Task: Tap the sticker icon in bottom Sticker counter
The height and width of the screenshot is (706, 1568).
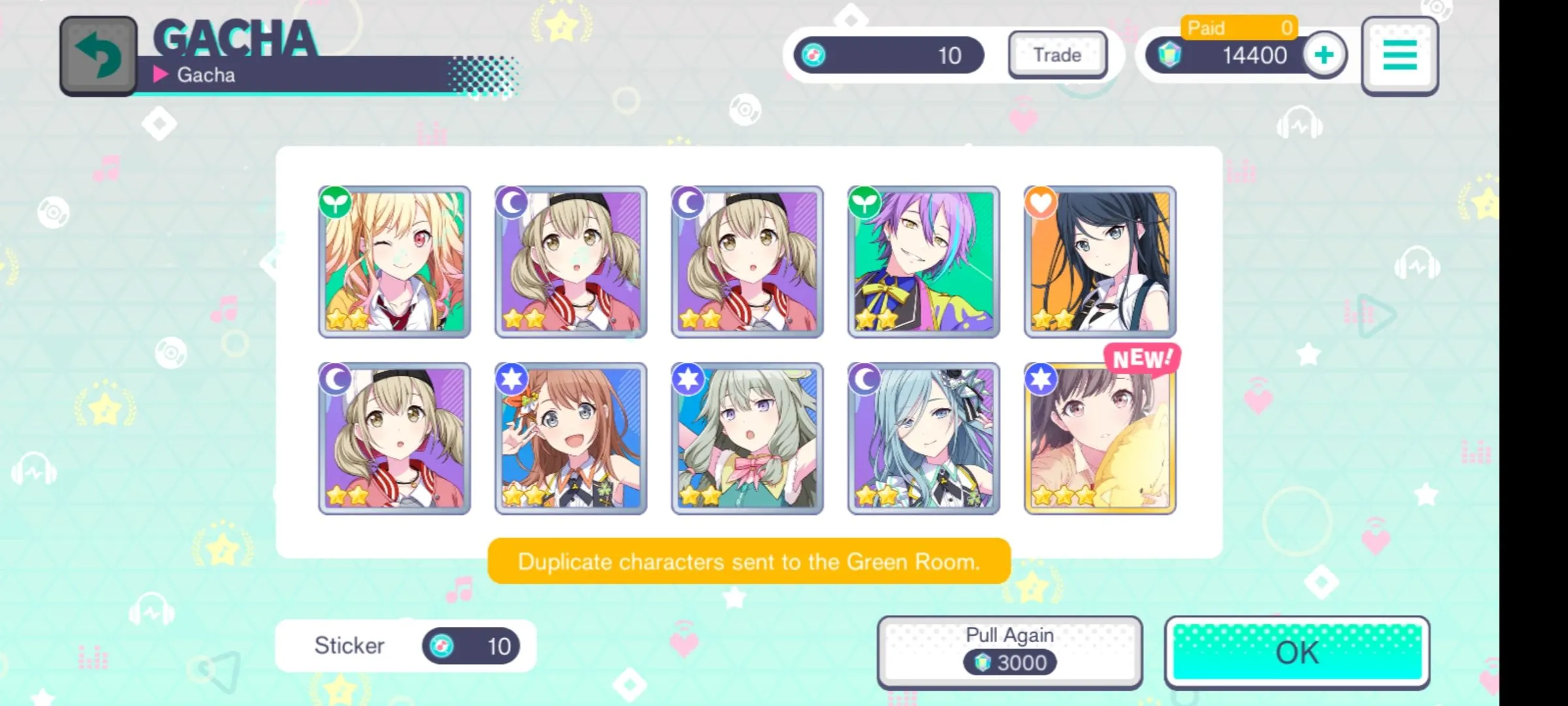Action: [x=442, y=646]
